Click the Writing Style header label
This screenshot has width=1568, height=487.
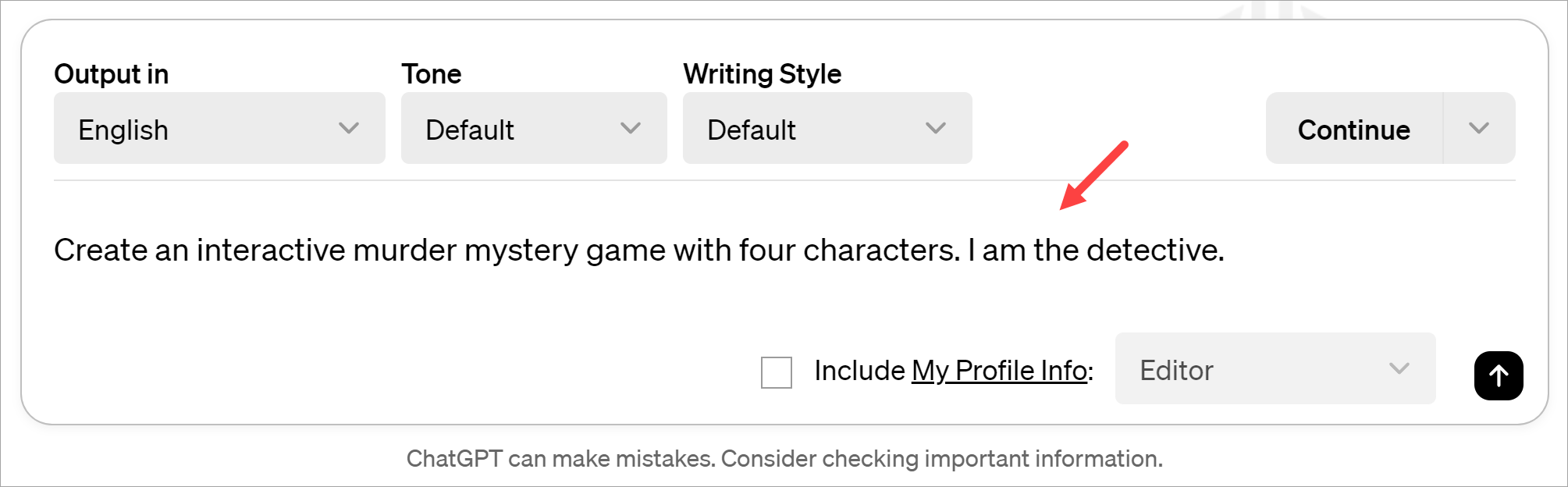763,73
